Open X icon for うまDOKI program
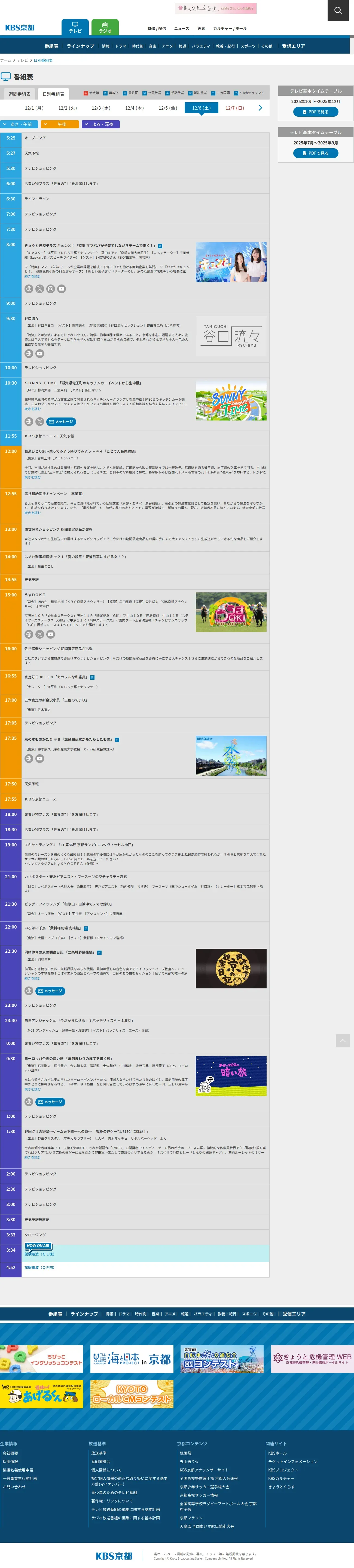Screen dimensions: 354x1568 [x=39, y=634]
